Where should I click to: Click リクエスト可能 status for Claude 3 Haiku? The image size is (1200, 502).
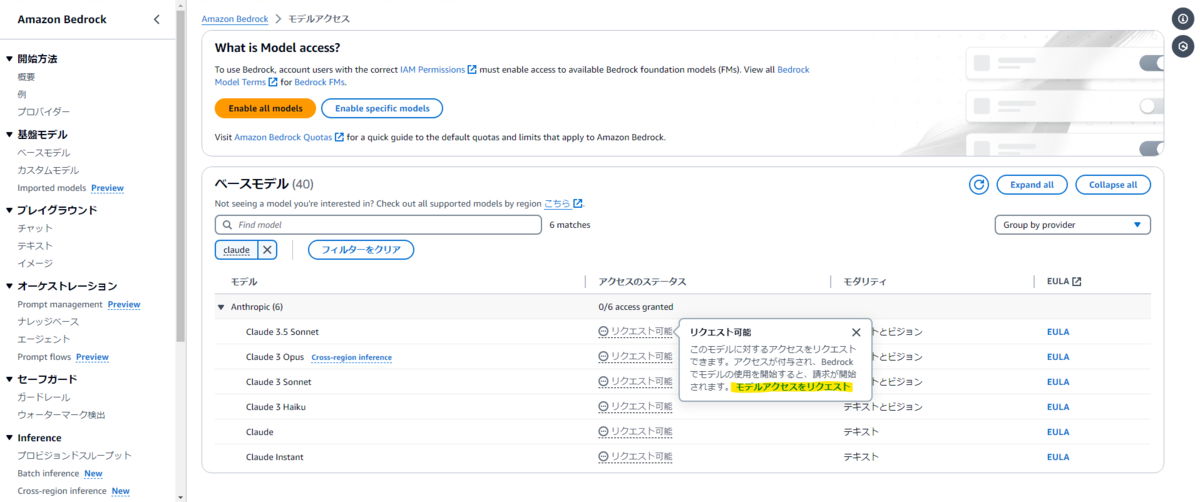coord(635,406)
